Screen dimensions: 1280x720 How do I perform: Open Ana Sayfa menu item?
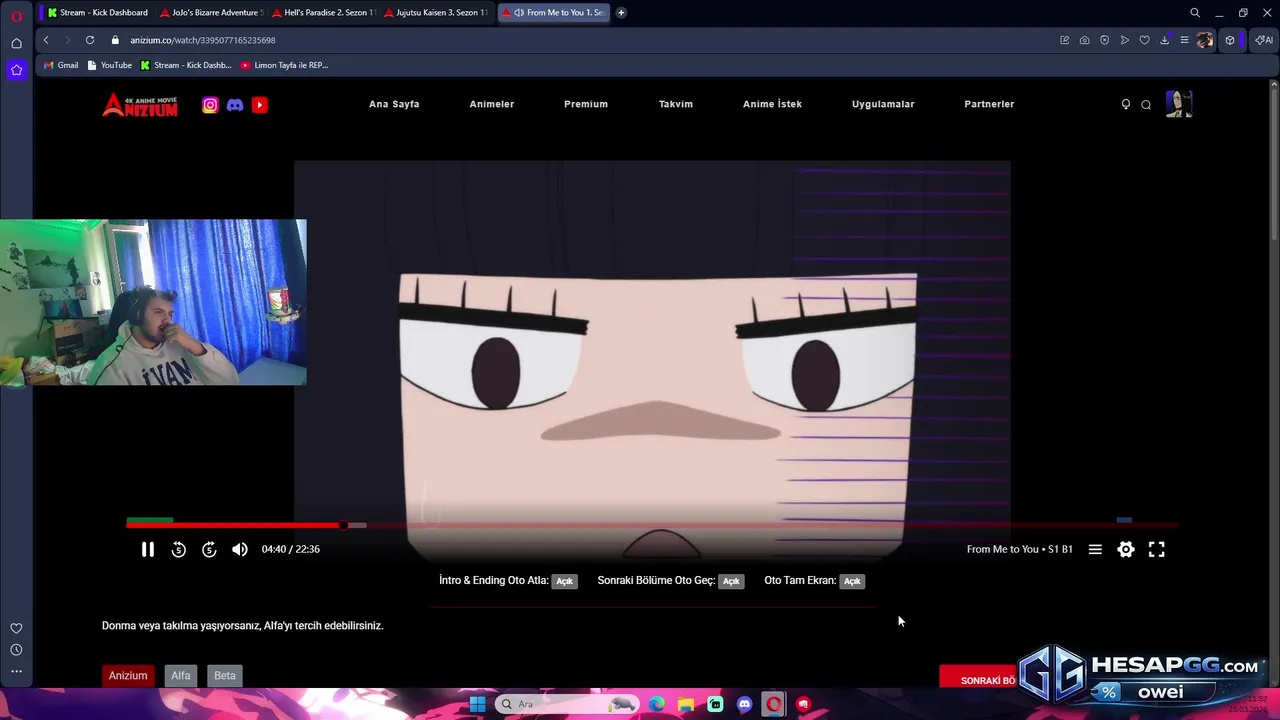tap(394, 104)
